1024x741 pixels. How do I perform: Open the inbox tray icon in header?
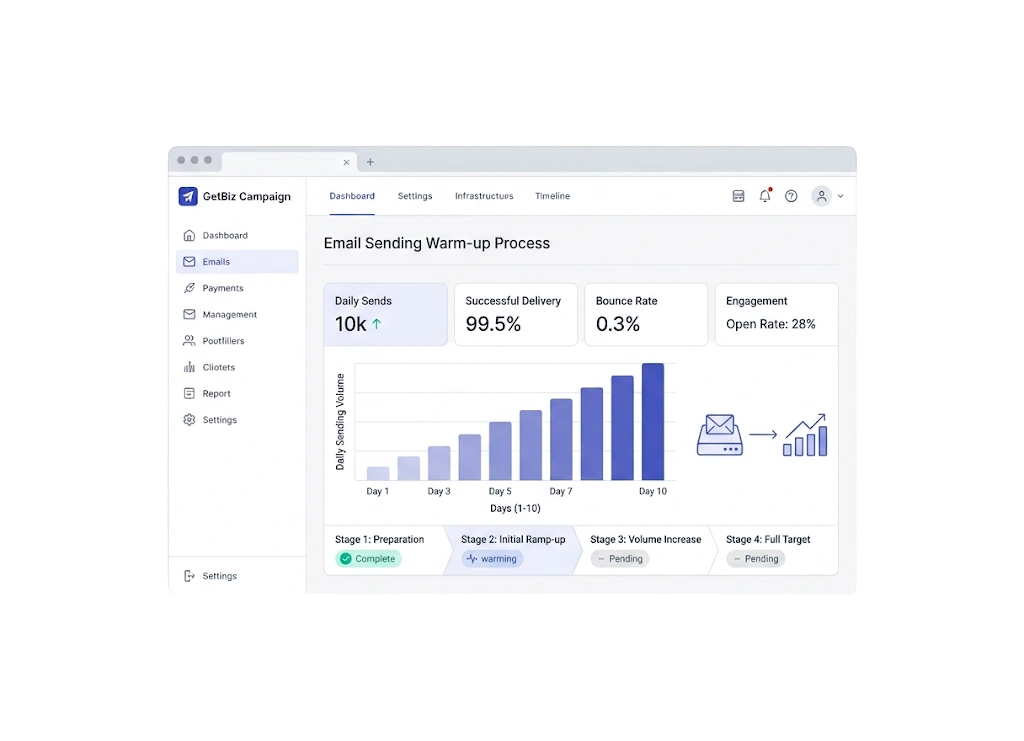pyautogui.click(x=739, y=196)
